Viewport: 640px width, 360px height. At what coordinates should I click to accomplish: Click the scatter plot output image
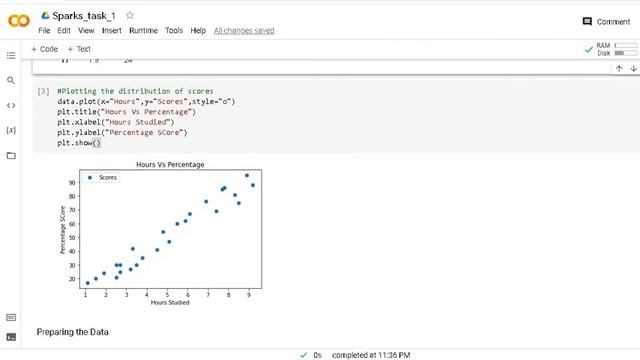coord(161,233)
